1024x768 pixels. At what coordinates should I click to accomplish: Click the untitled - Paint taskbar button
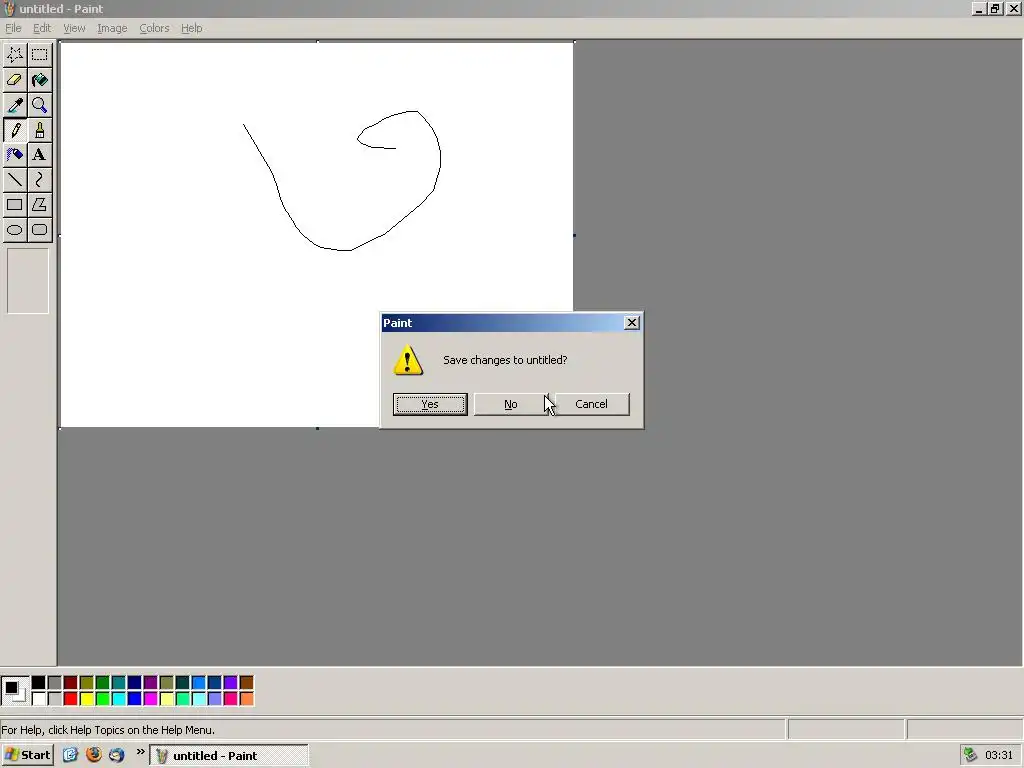tap(229, 755)
